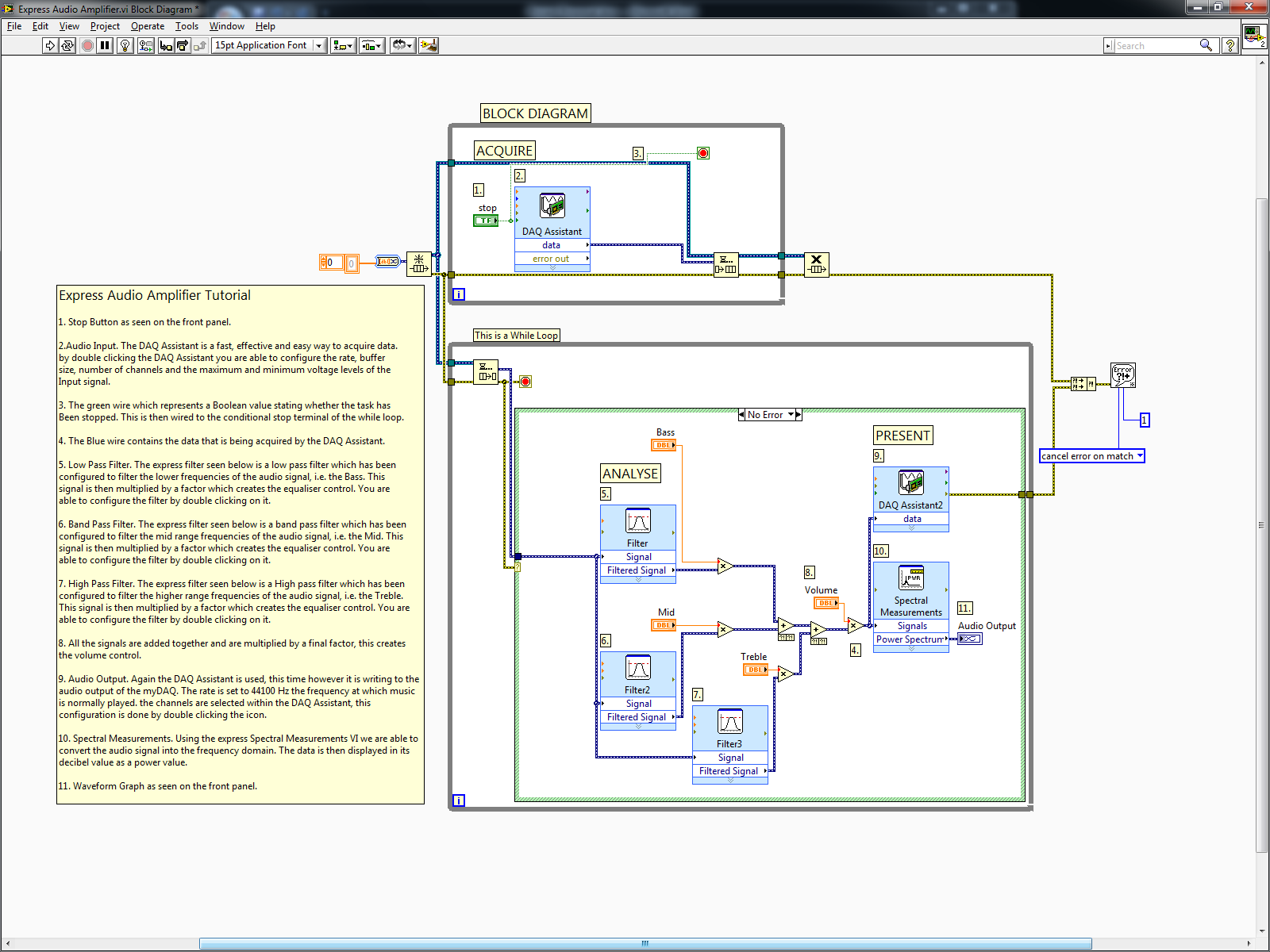Image resolution: width=1270 pixels, height=952 pixels.
Task: Select the Bass DBL control terminal
Action: [x=664, y=445]
